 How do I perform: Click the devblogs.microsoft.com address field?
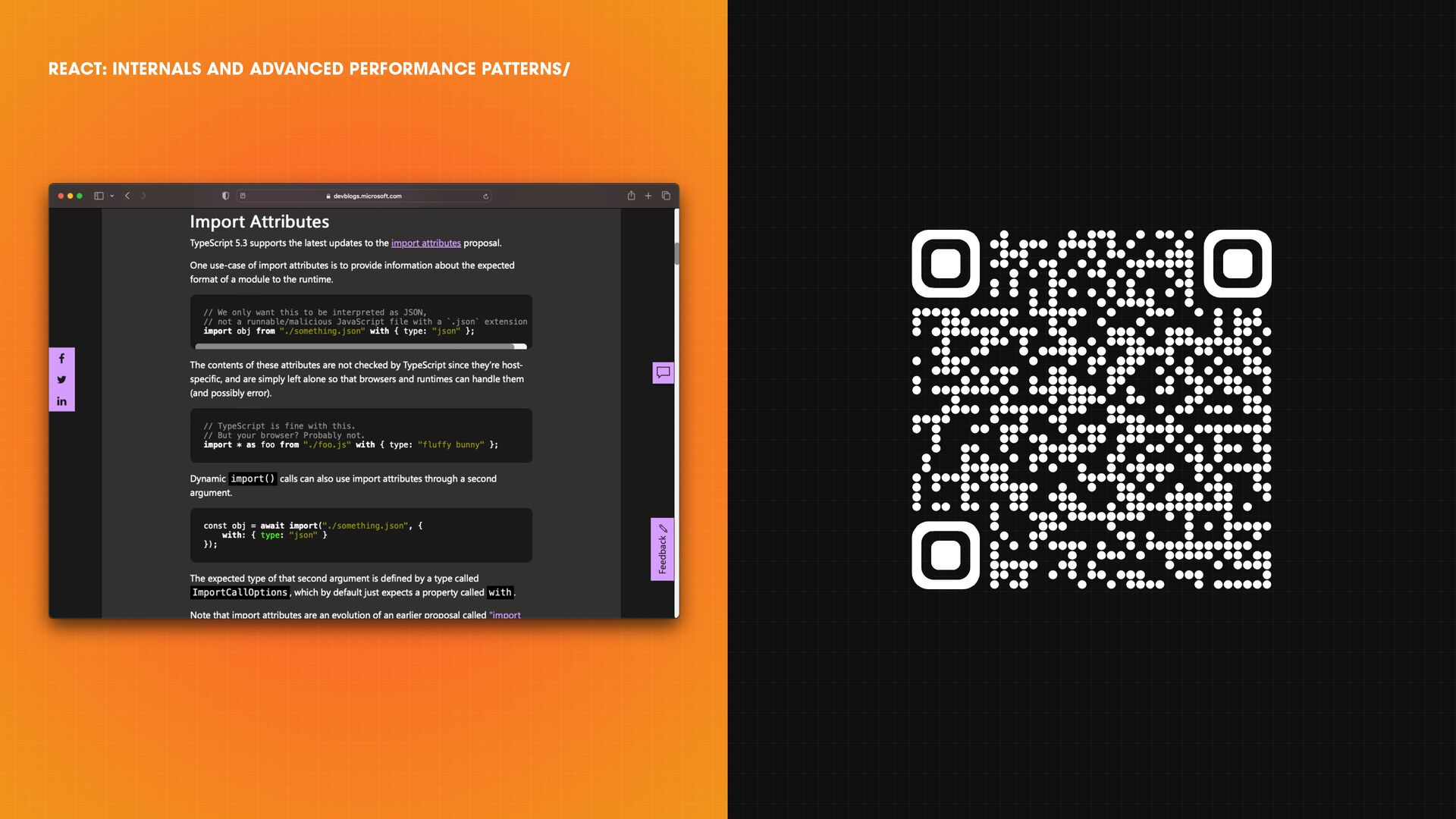[x=367, y=196]
